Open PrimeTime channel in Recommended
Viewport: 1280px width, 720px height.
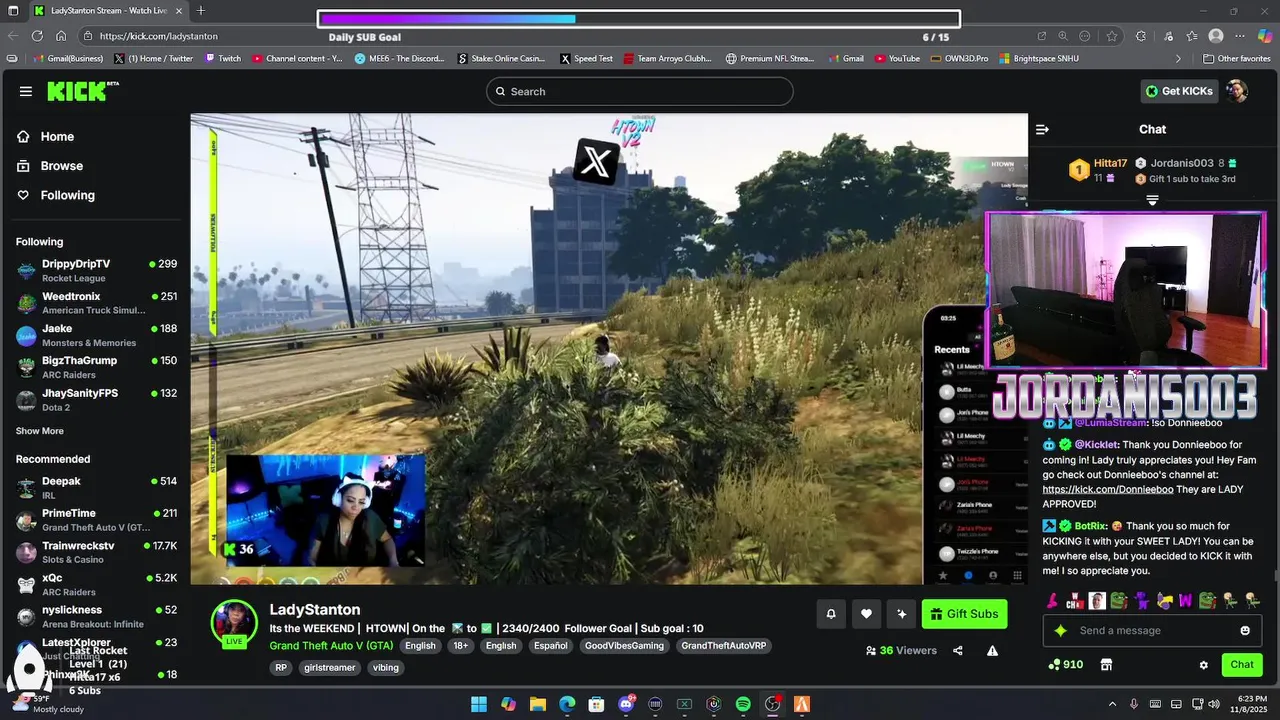[96, 520]
